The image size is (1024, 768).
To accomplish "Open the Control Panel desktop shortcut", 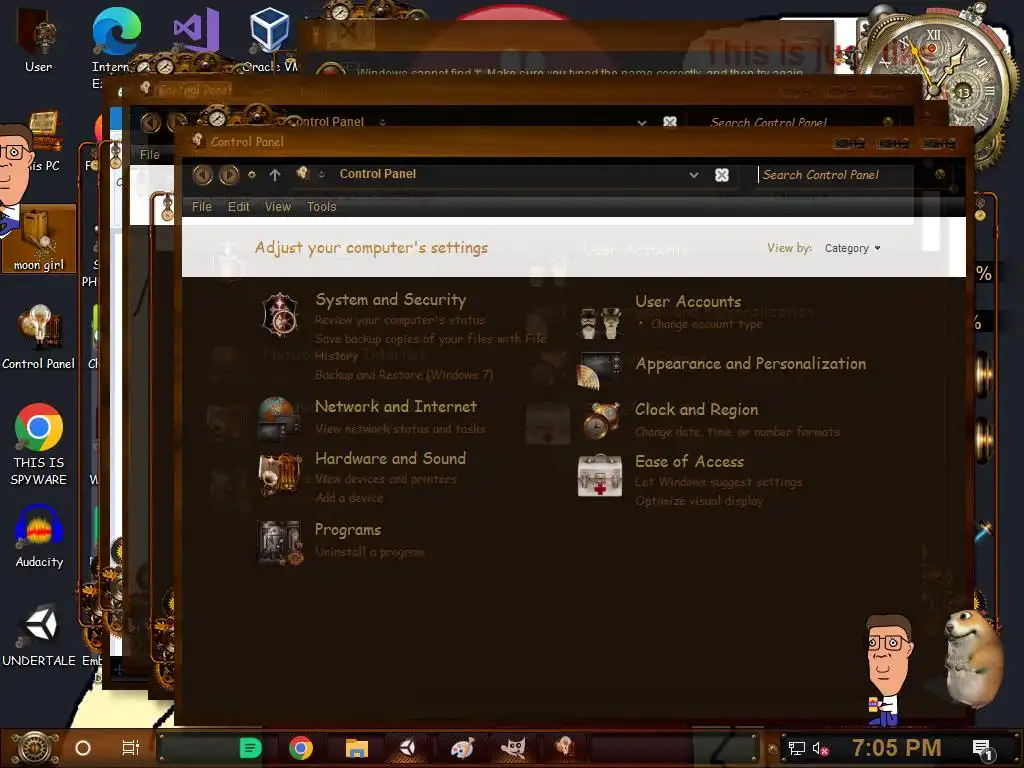I will tap(39, 337).
